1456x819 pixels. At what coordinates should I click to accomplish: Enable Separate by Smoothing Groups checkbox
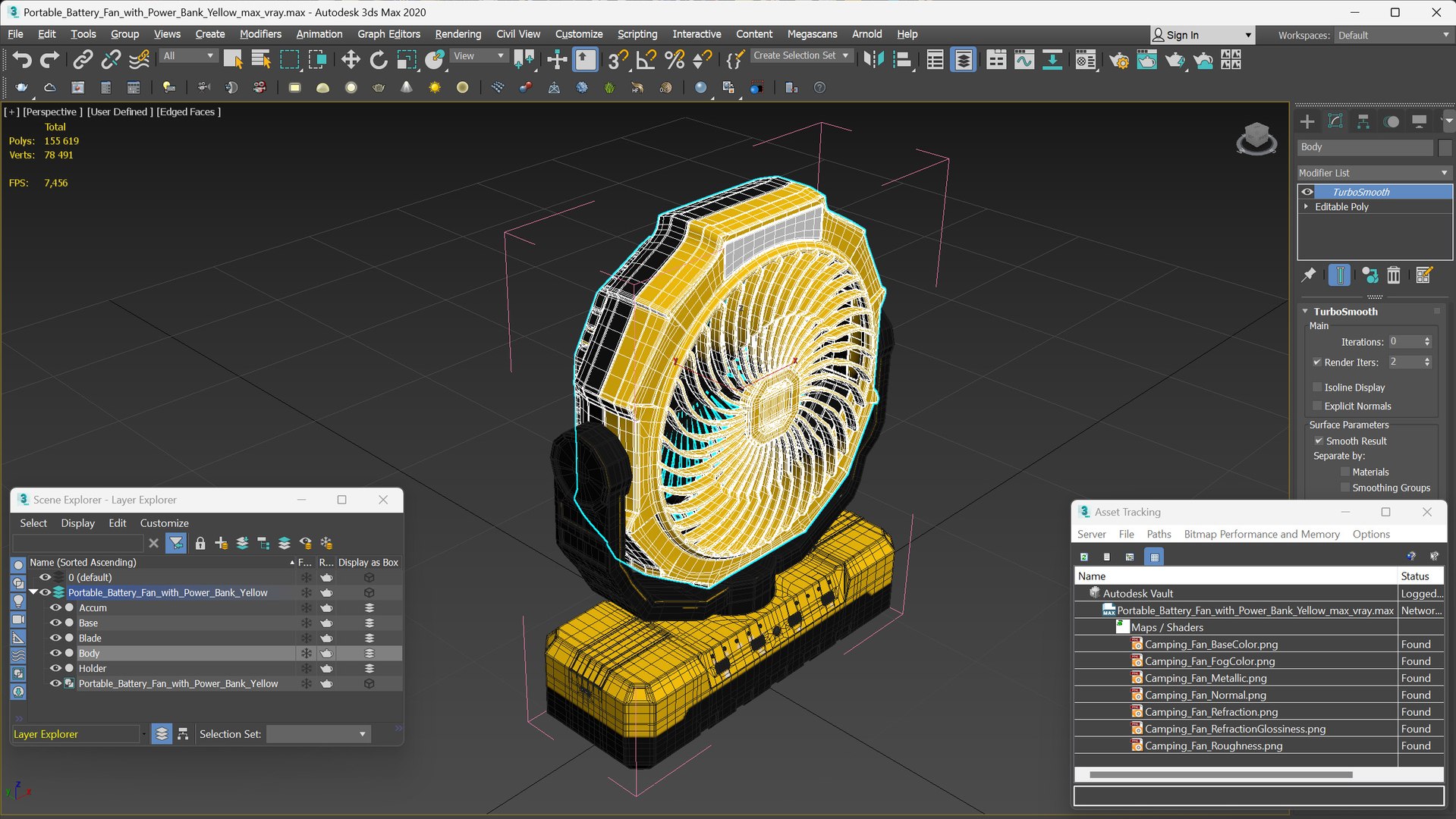click(x=1345, y=488)
